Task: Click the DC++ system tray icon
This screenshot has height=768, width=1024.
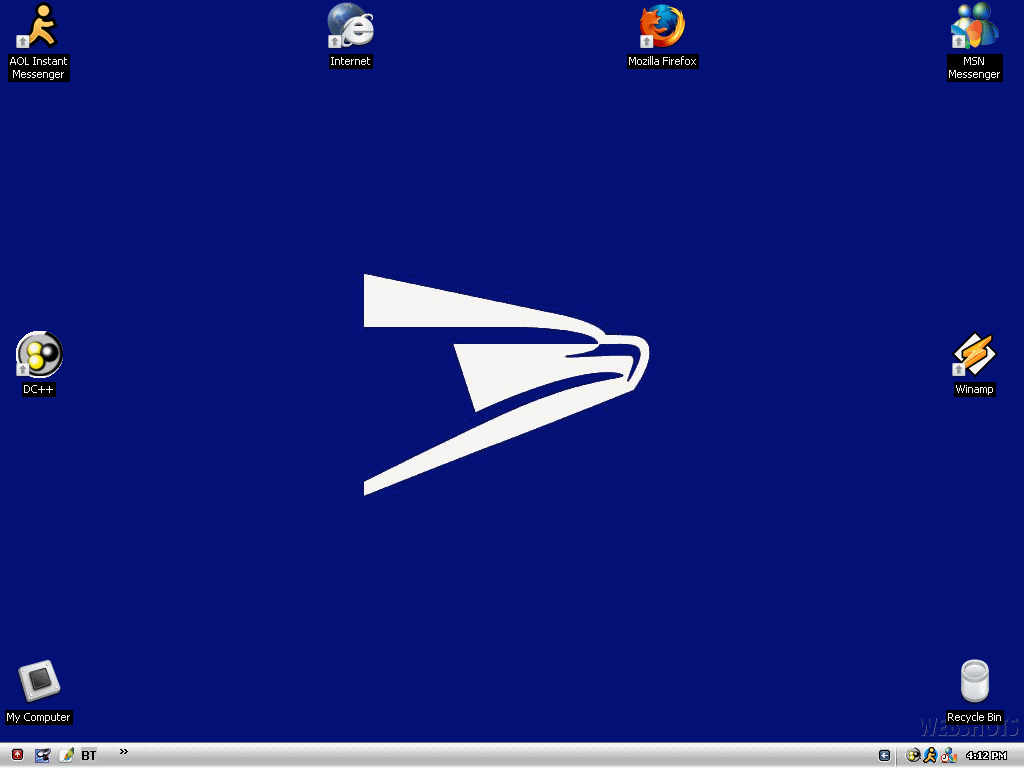Action: click(x=913, y=755)
